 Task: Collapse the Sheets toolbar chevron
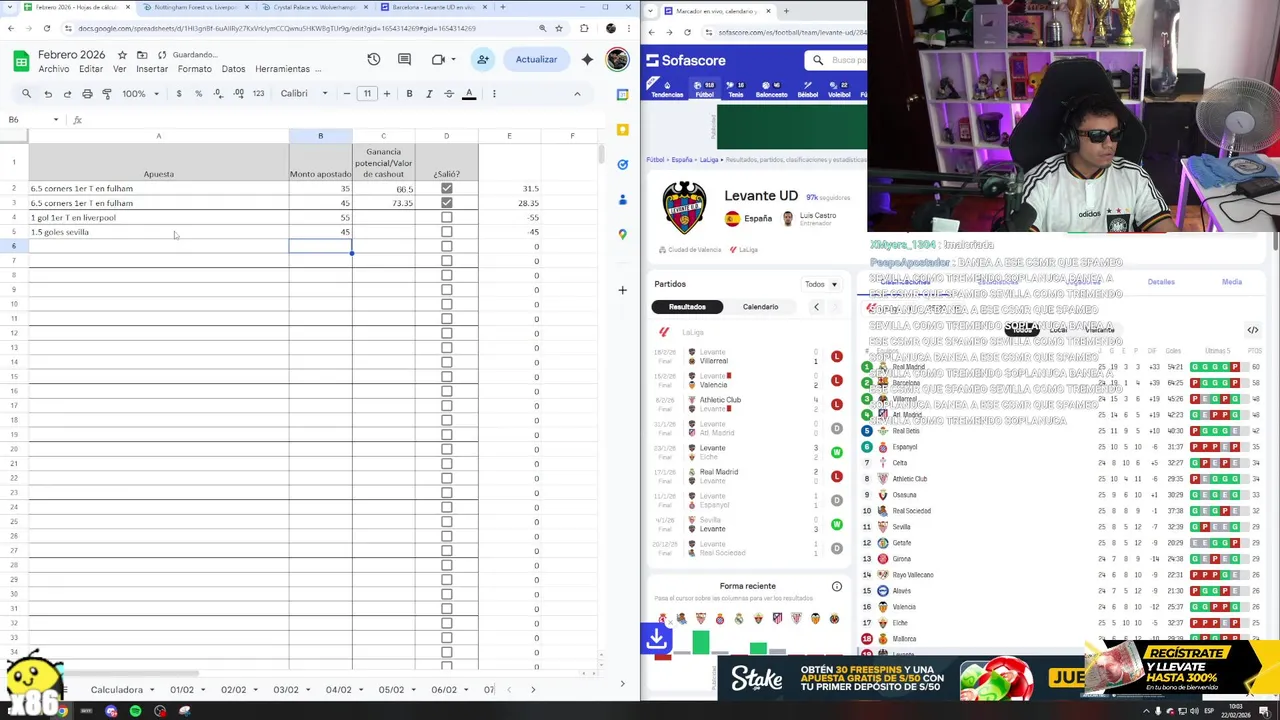(x=577, y=94)
